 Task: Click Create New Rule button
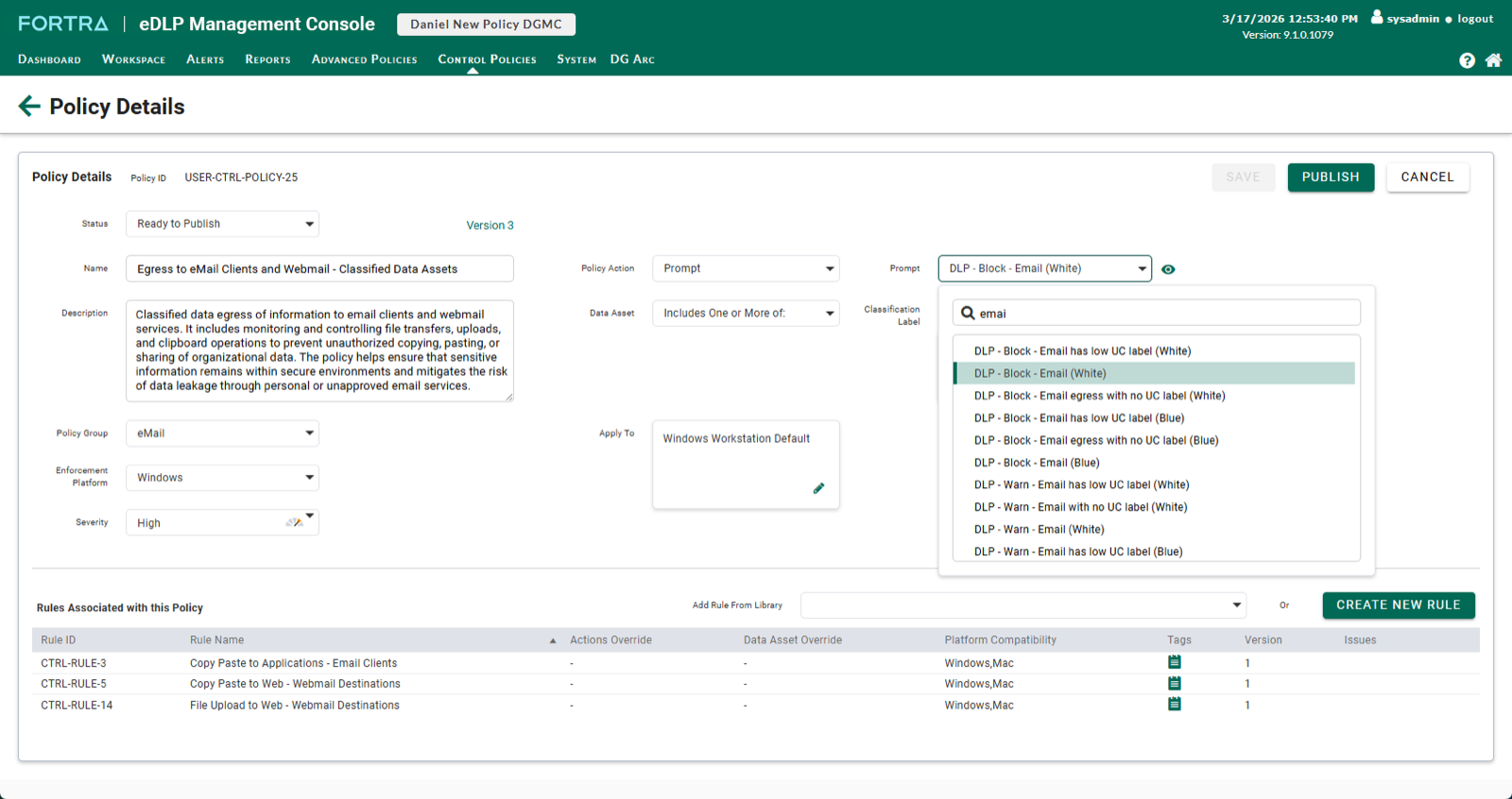pos(1399,605)
